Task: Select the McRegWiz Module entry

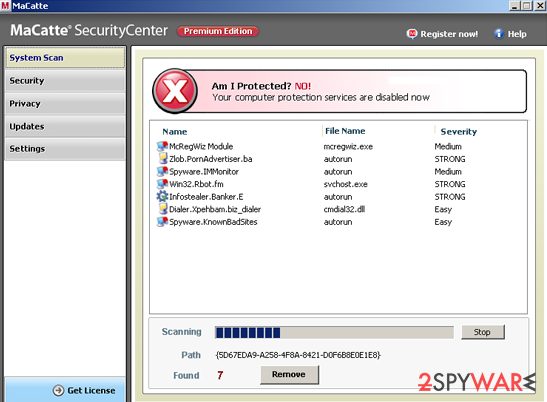Action: tap(201, 146)
